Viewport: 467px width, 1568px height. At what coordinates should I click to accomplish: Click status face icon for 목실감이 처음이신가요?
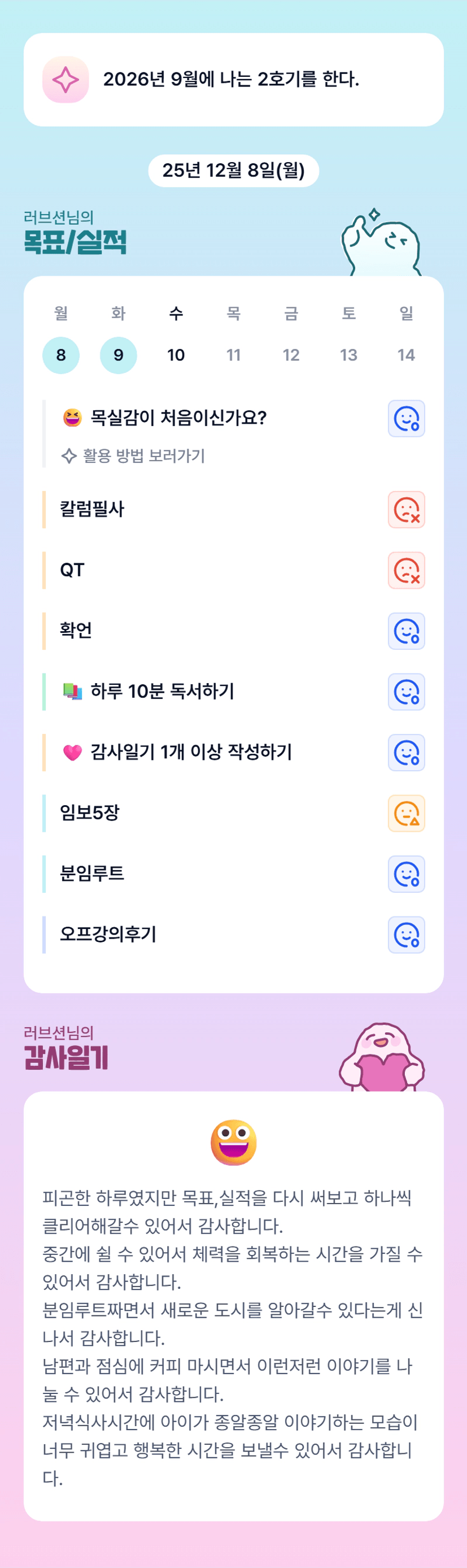point(406,419)
